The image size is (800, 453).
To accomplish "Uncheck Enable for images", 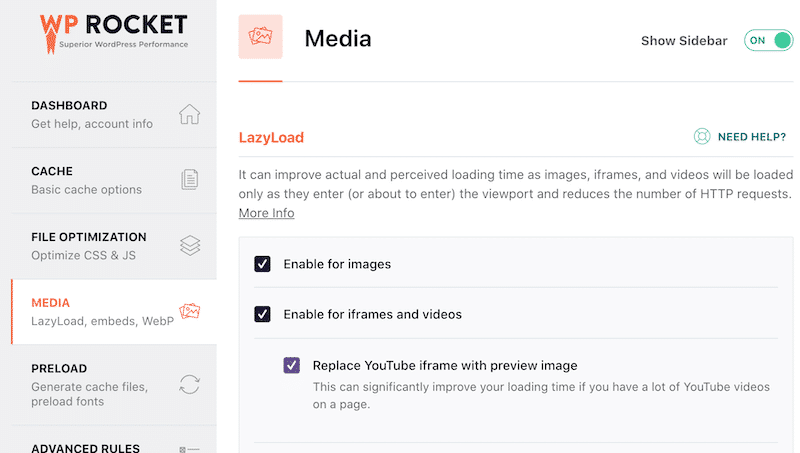I will click(x=262, y=264).
